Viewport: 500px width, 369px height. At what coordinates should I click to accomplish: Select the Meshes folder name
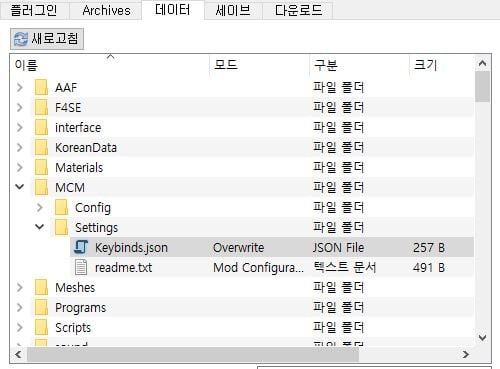tap(75, 287)
